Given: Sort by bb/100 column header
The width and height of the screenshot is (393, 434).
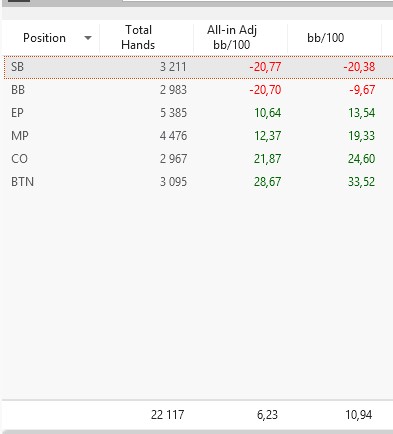Looking at the screenshot, I should (x=326, y=38).
